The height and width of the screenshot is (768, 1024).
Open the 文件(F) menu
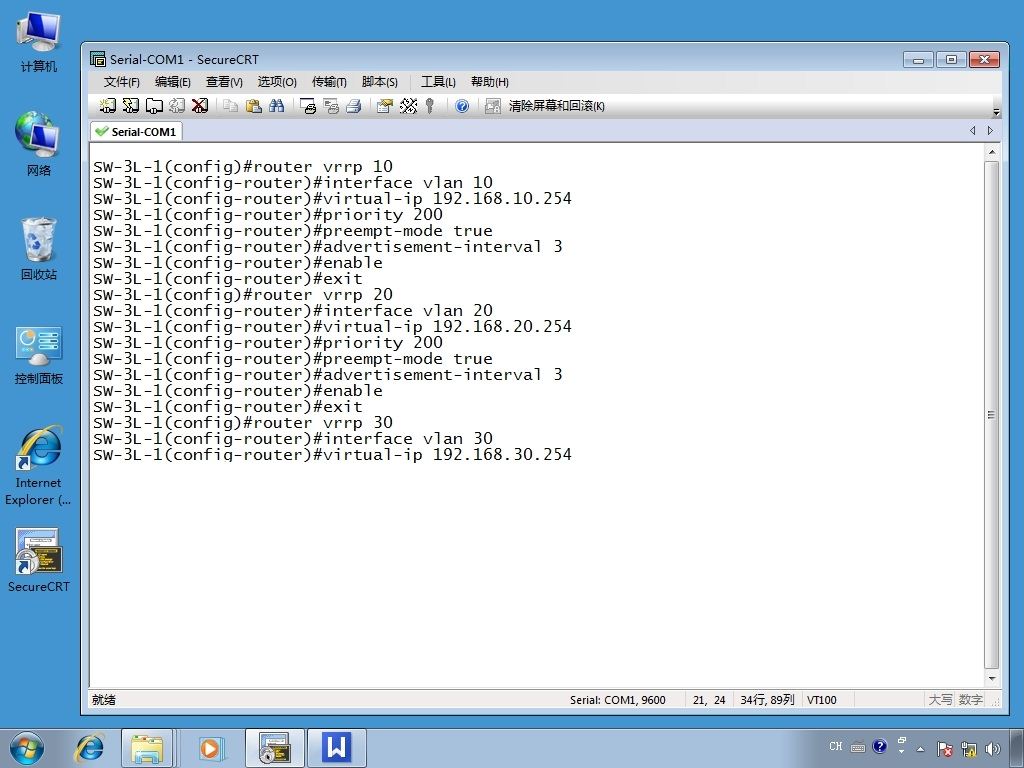tap(121, 82)
